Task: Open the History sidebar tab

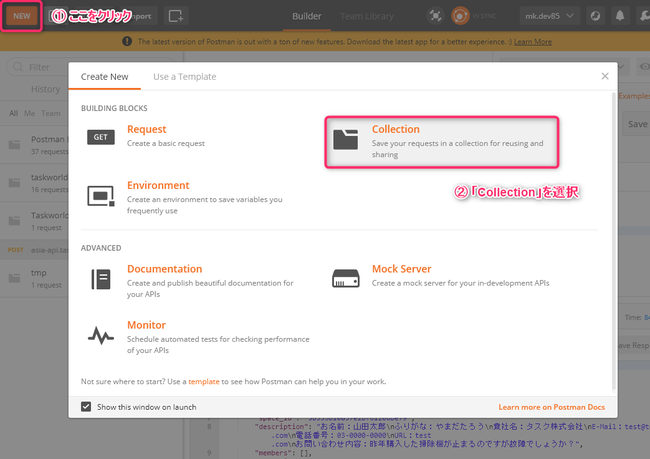Action: click(x=46, y=89)
